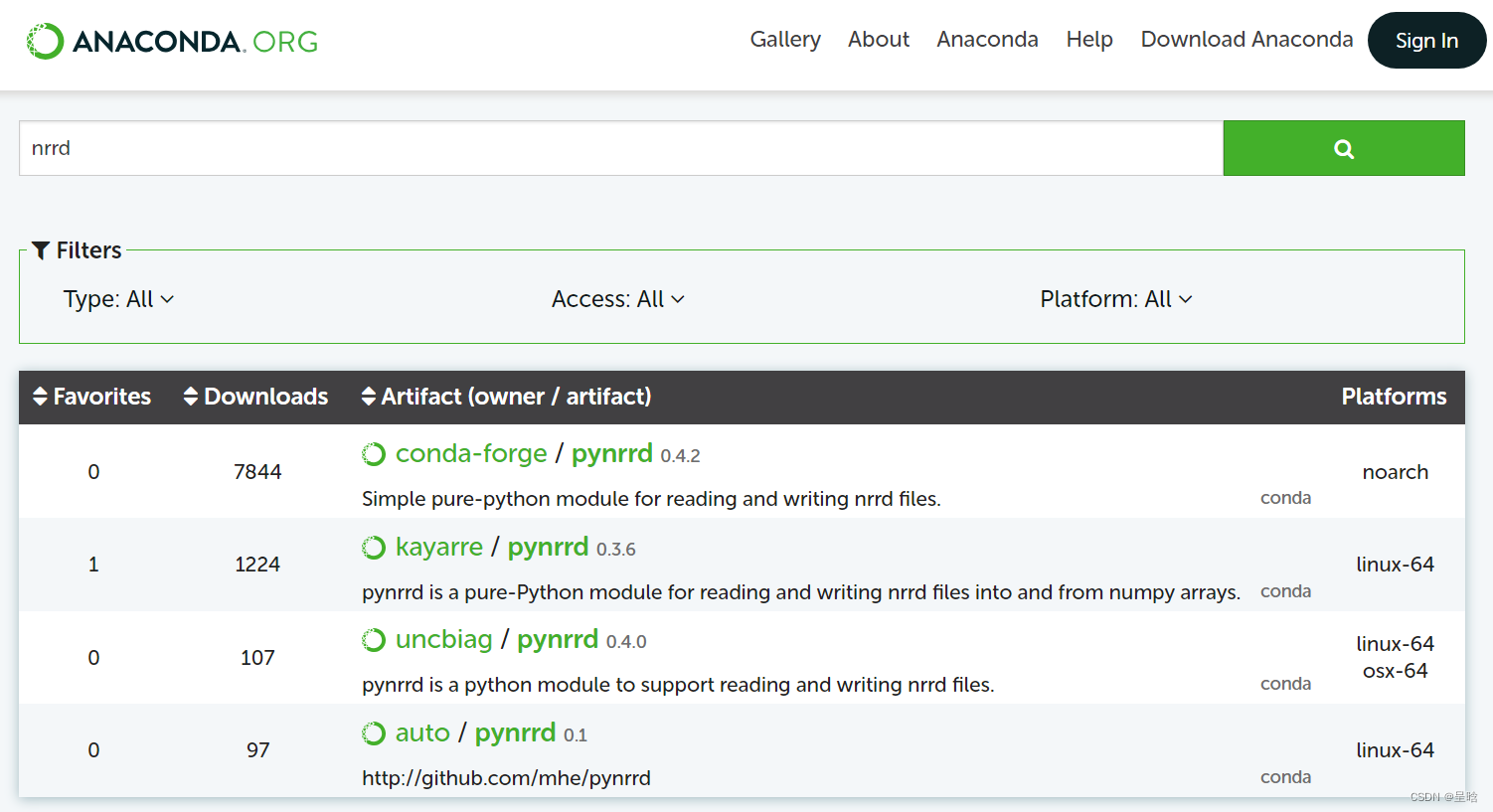This screenshot has height=812, width=1493.
Task: Open the uncbiag owner link
Action: click(444, 639)
